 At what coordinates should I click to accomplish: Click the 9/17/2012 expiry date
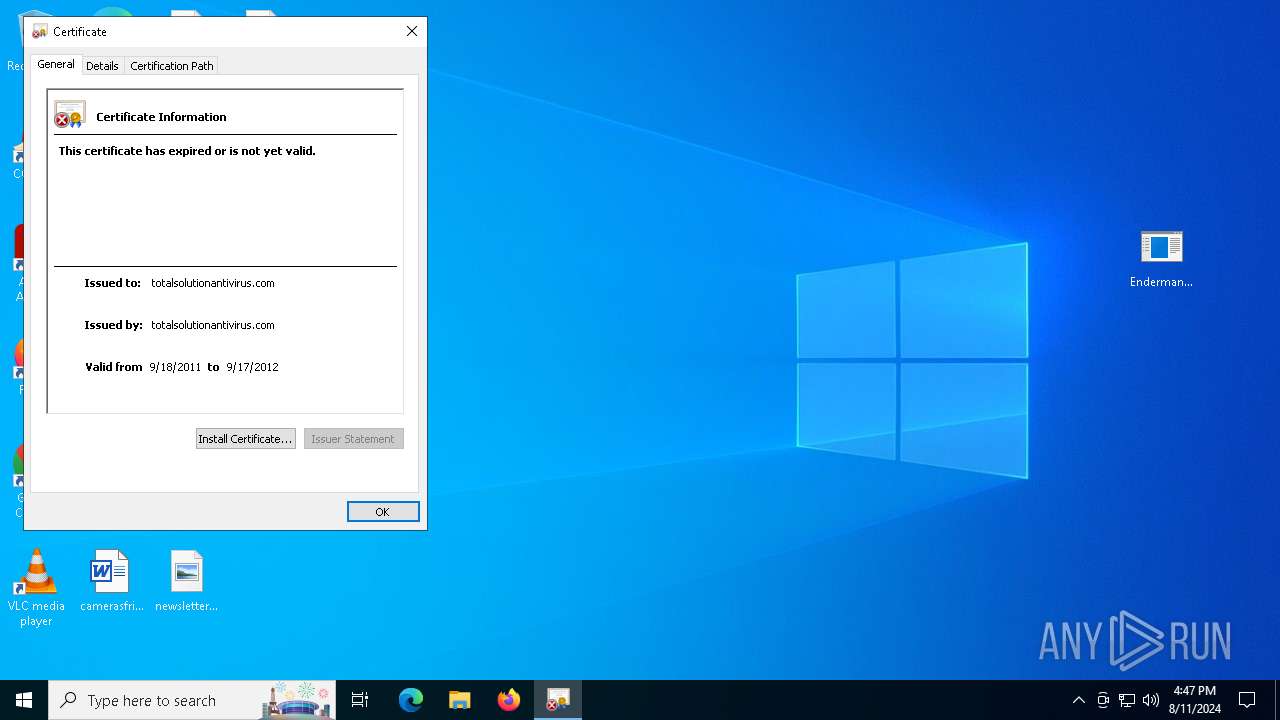252,367
